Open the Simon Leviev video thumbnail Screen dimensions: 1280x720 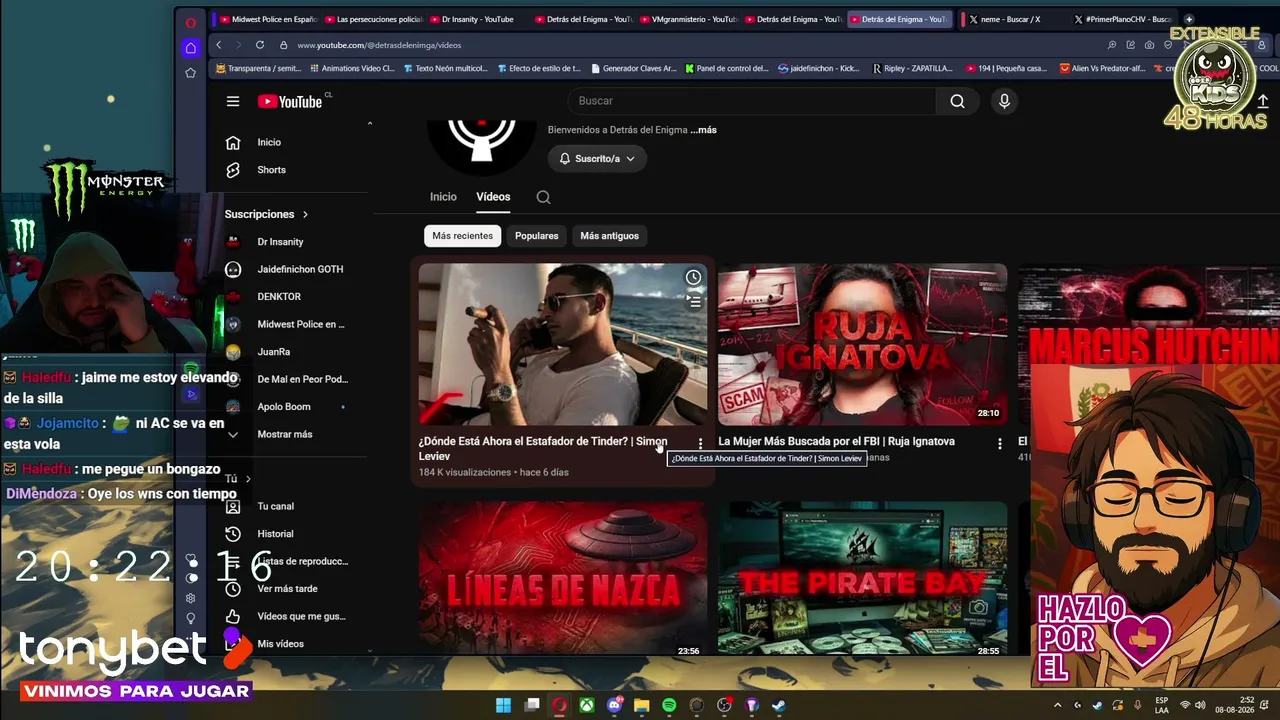(x=562, y=344)
